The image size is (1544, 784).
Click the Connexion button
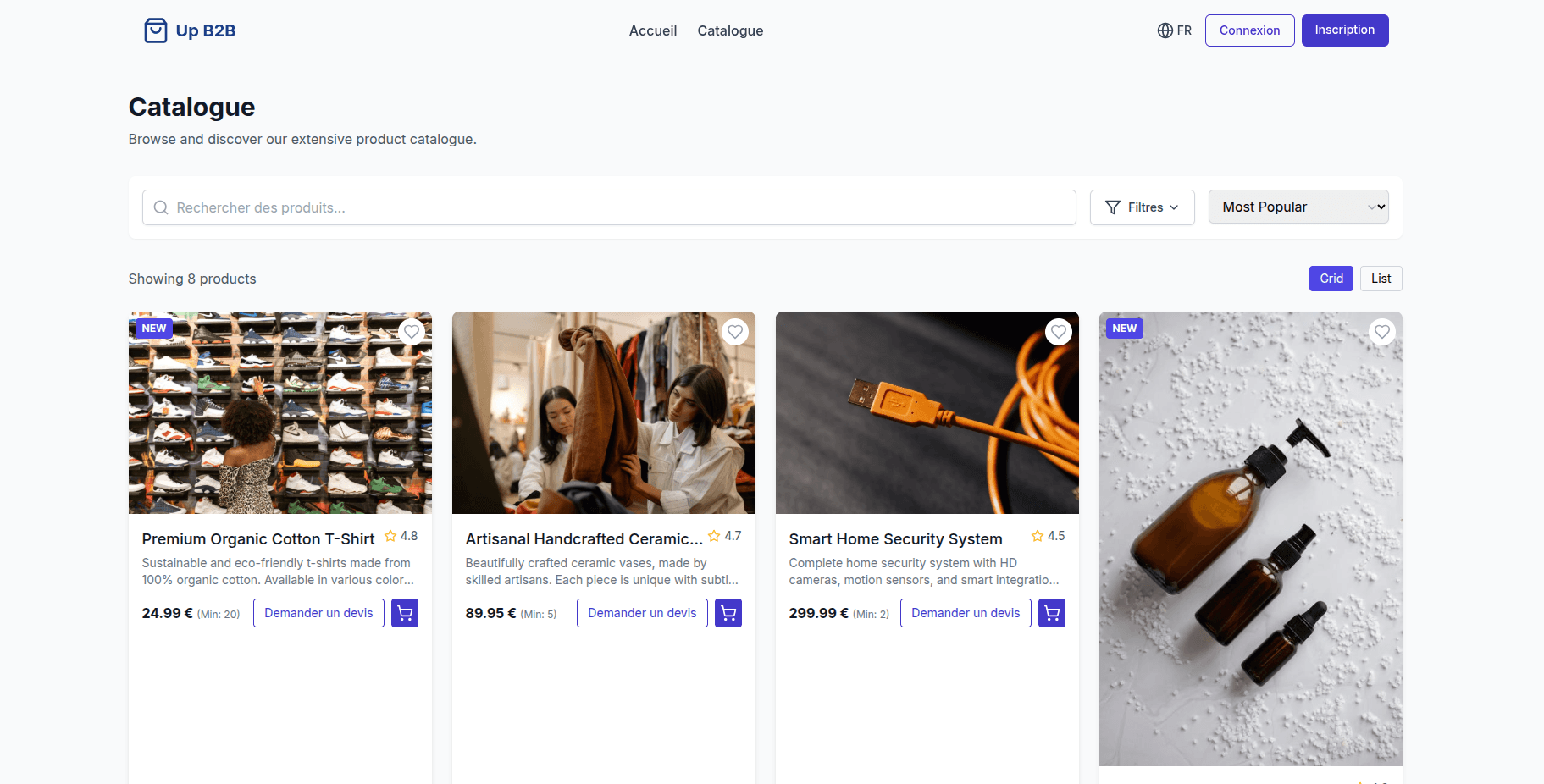1250,30
